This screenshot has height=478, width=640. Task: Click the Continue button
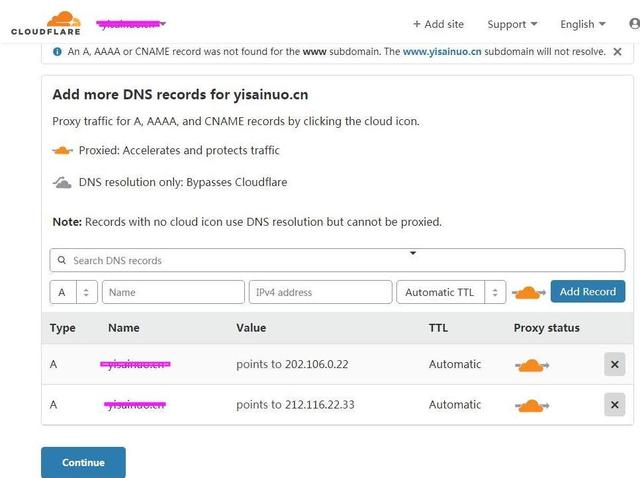click(x=83, y=462)
